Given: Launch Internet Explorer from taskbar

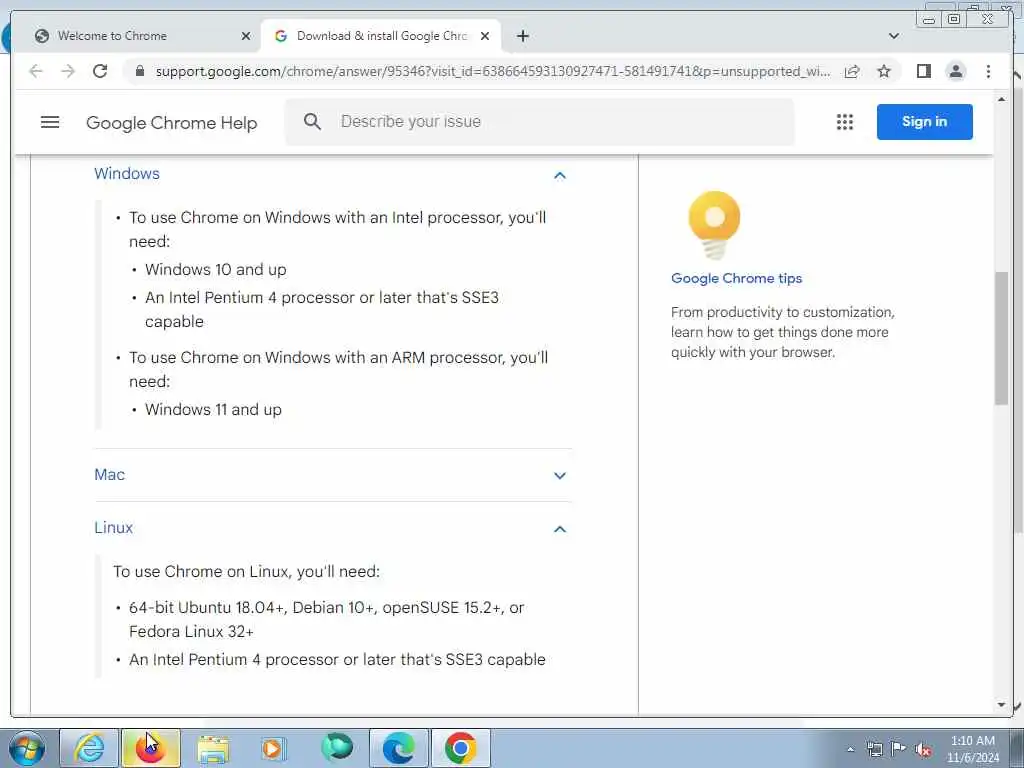Looking at the screenshot, I should [x=89, y=748].
